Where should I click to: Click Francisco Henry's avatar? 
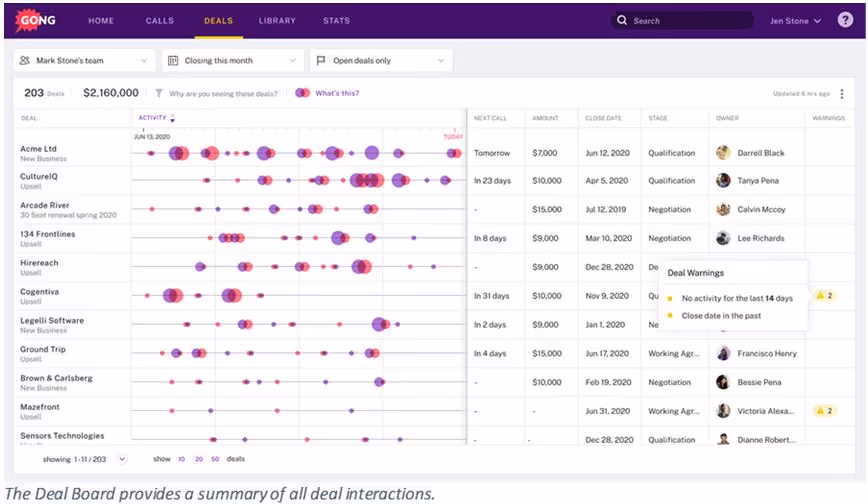723,353
